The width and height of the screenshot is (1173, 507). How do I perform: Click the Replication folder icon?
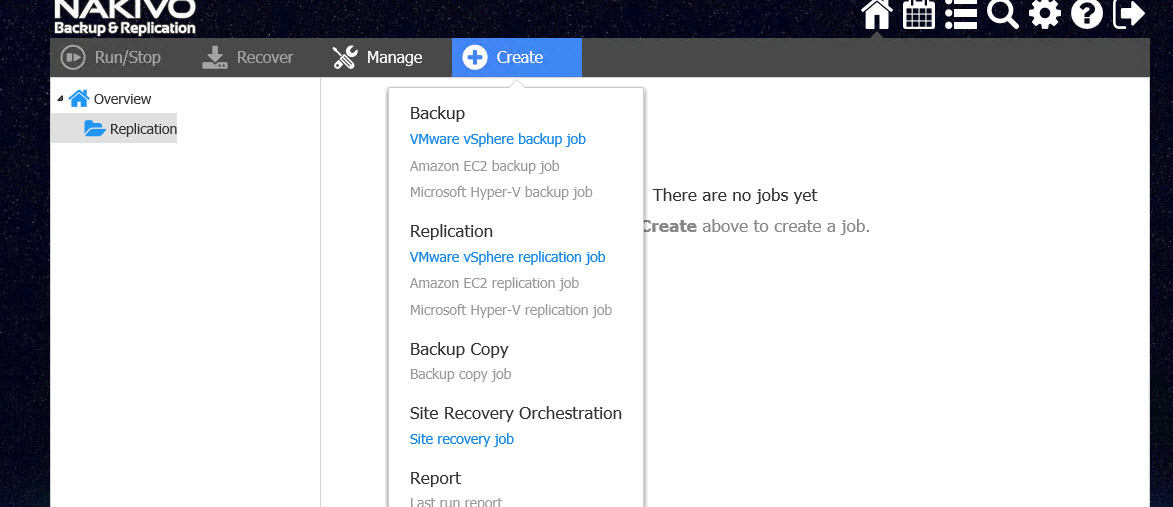(95, 128)
